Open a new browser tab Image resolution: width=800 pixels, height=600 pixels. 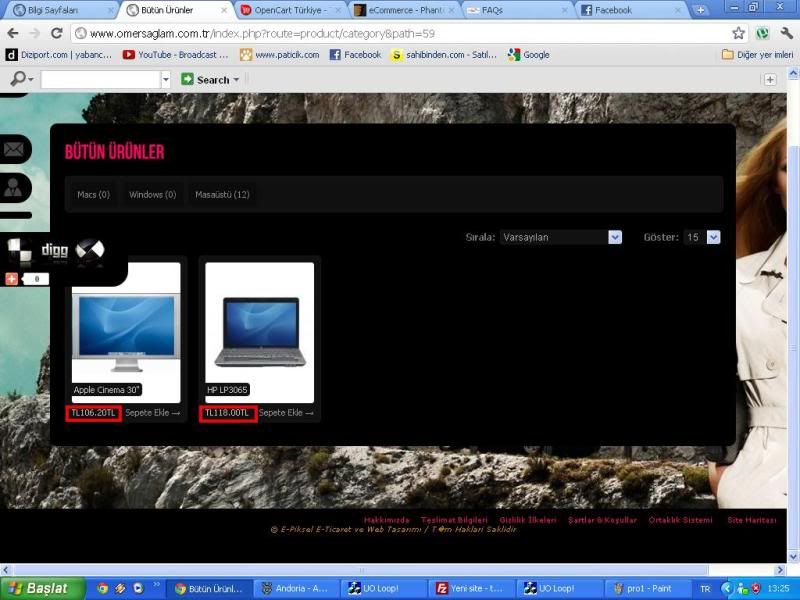pyautogui.click(x=700, y=10)
